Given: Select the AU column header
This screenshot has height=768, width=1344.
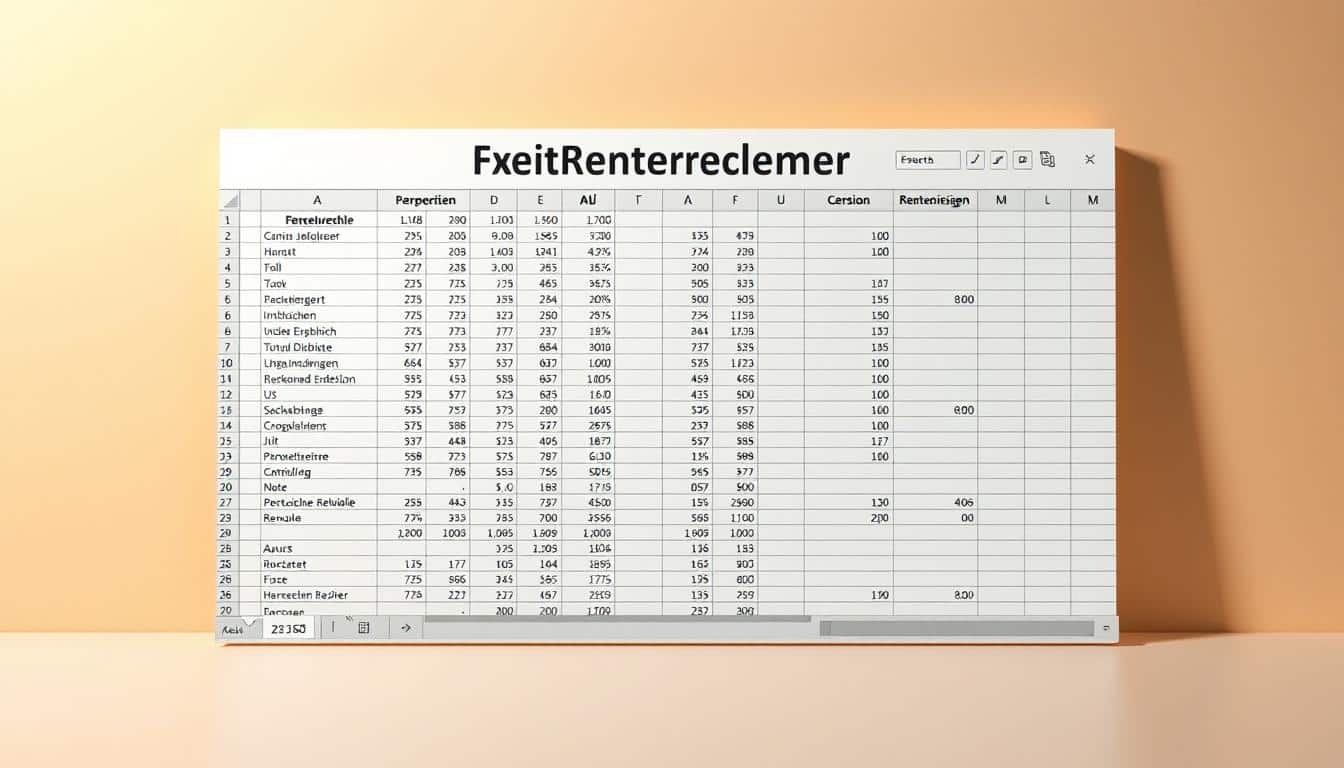Looking at the screenshot, I should click(589, 200).
